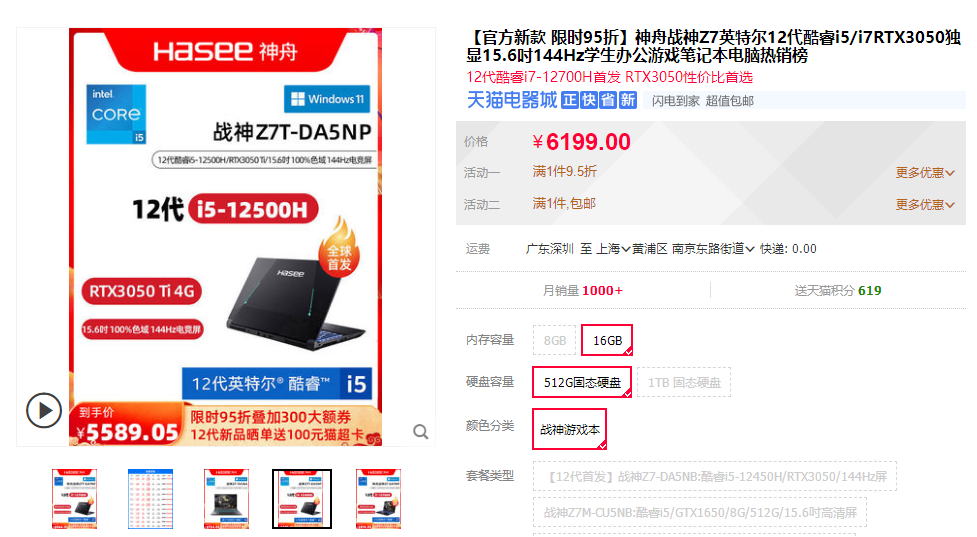Click the main Hasee product image
The image size is (977, 537).
click(x=226, y=237)
